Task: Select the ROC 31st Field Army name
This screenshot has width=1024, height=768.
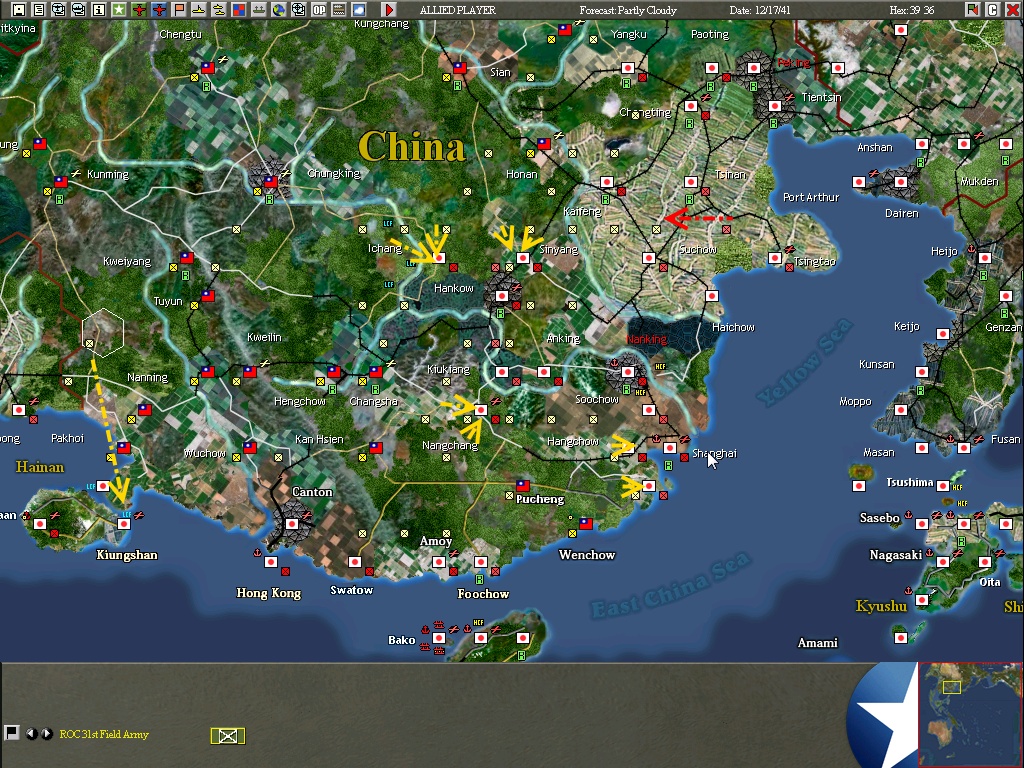Action: coord(104,734)
